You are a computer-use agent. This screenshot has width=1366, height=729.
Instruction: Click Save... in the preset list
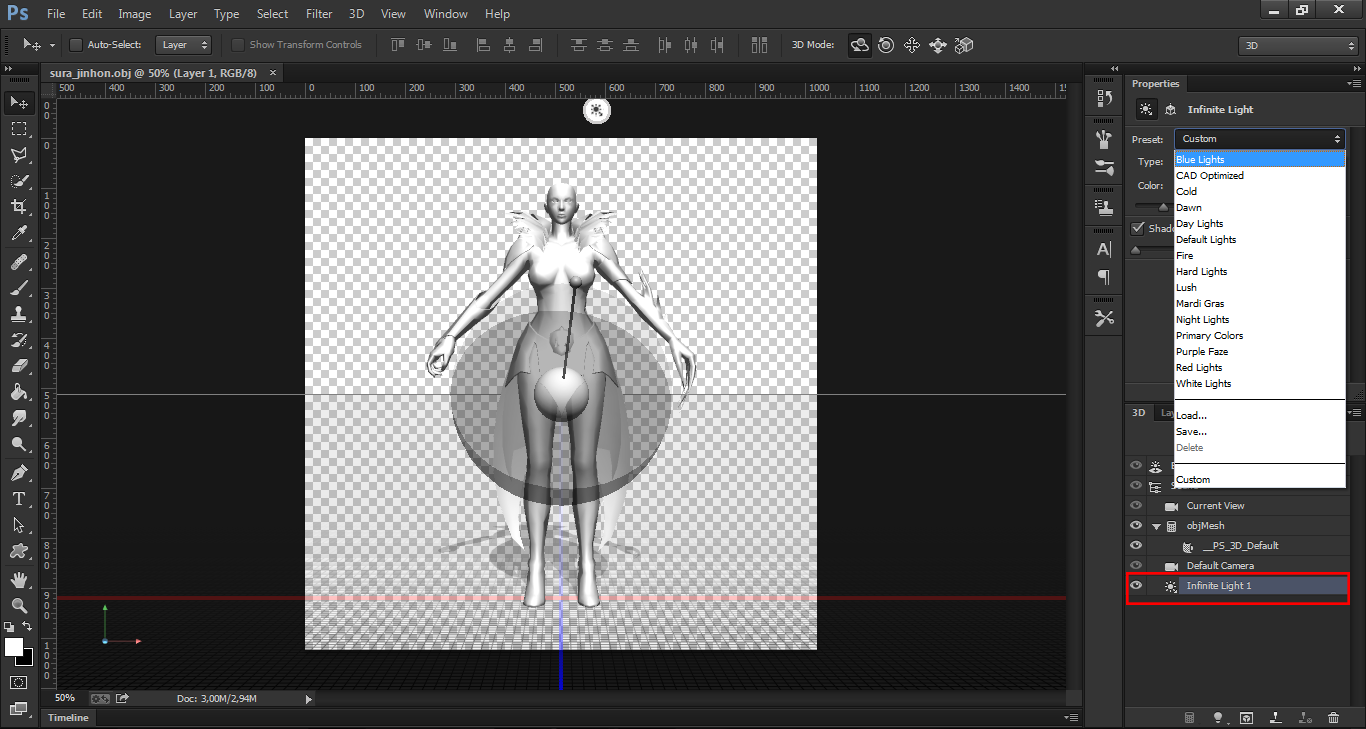point(1260,432)
